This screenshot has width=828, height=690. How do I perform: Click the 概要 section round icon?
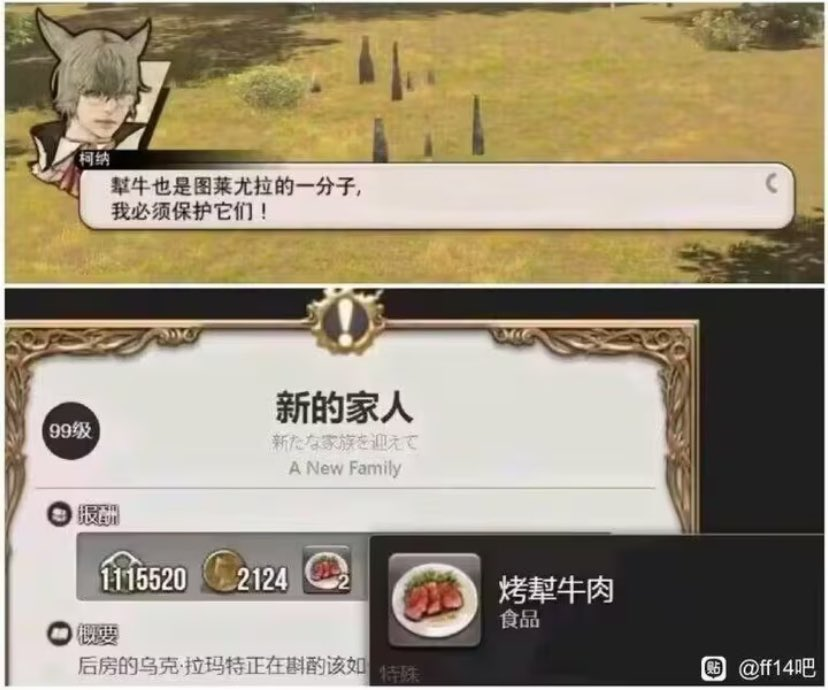point(59,634)
